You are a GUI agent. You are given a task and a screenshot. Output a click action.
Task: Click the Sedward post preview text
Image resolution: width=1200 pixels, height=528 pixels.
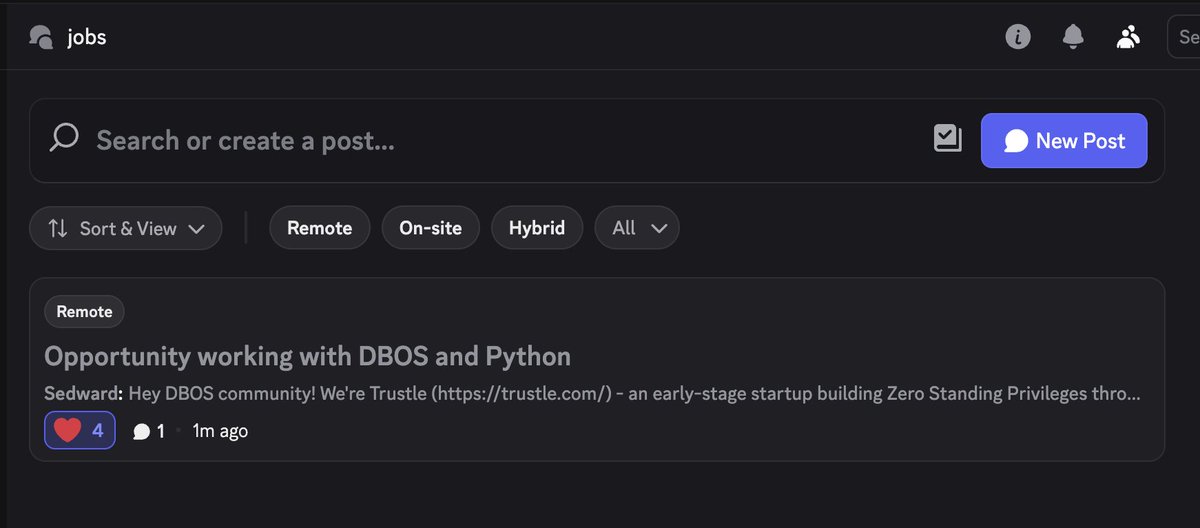592,394
